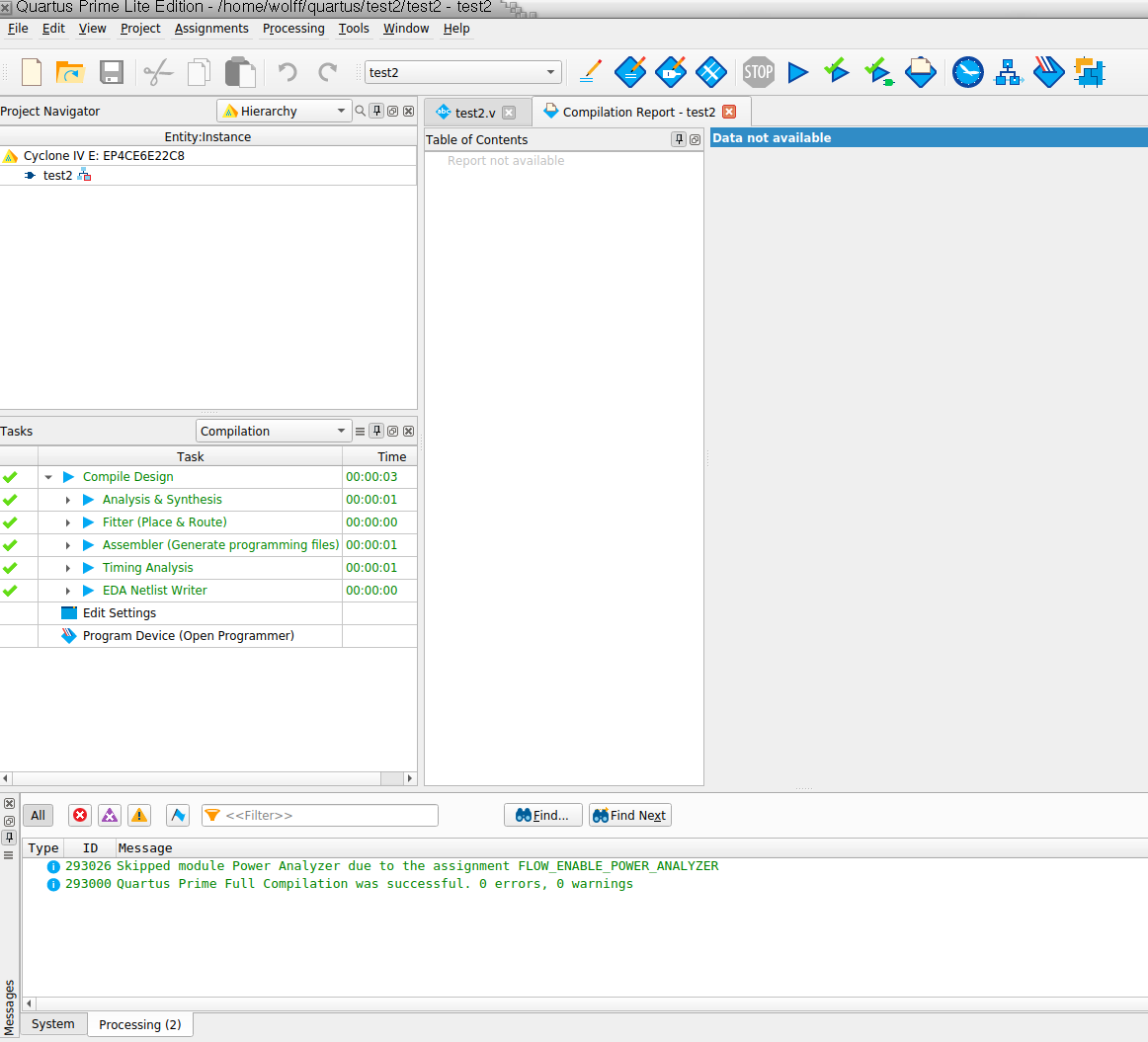Screen dimensions: 1148x1042
Task: Click the messages Filter input field
Action: (320, 815)
